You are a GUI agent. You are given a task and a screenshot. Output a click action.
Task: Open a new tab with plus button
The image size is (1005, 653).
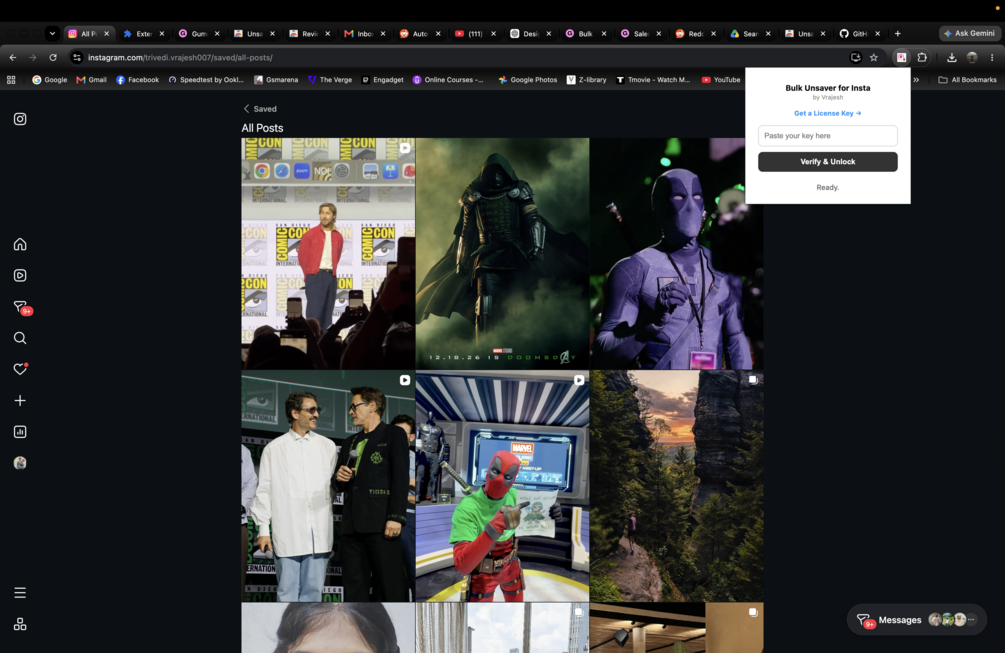(897, 33)
